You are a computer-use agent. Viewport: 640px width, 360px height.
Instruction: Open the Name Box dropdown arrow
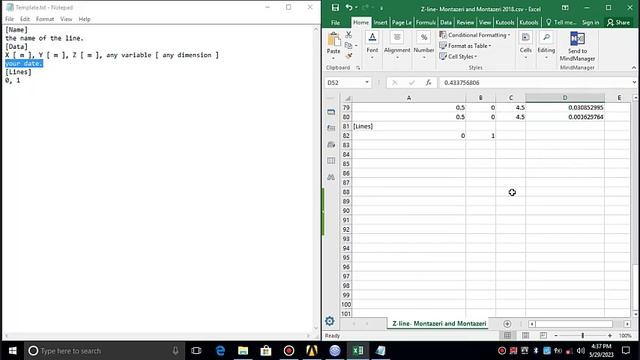[x=367, y=82]
